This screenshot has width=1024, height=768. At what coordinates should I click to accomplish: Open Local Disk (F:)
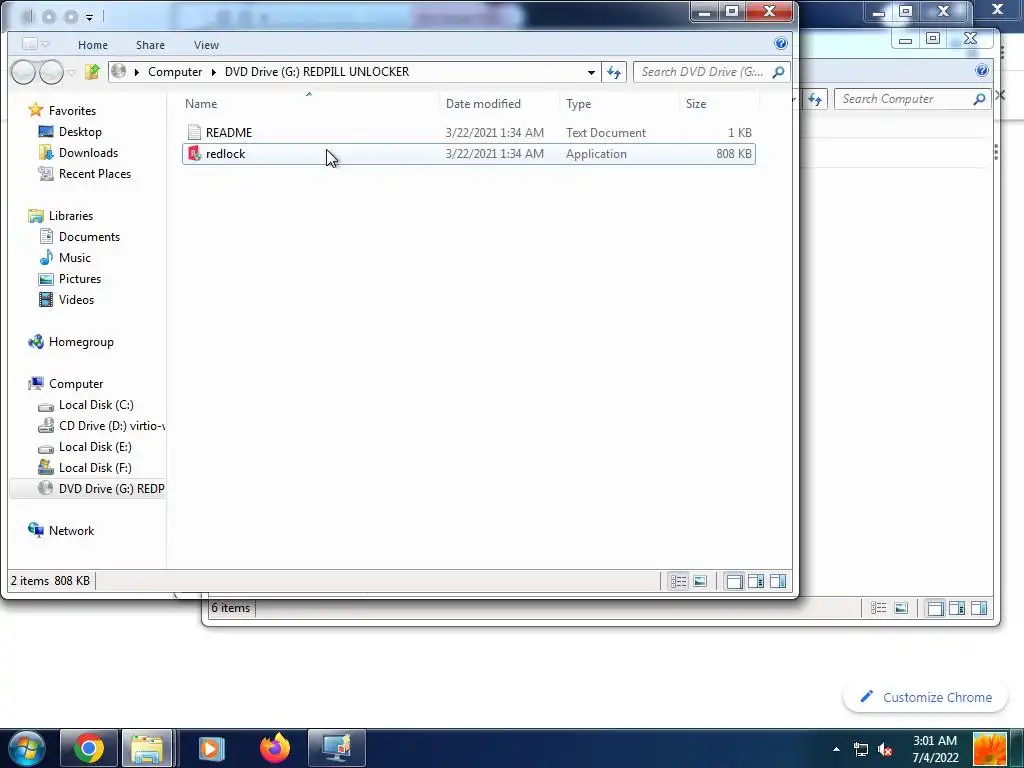(x=95, y=468)
